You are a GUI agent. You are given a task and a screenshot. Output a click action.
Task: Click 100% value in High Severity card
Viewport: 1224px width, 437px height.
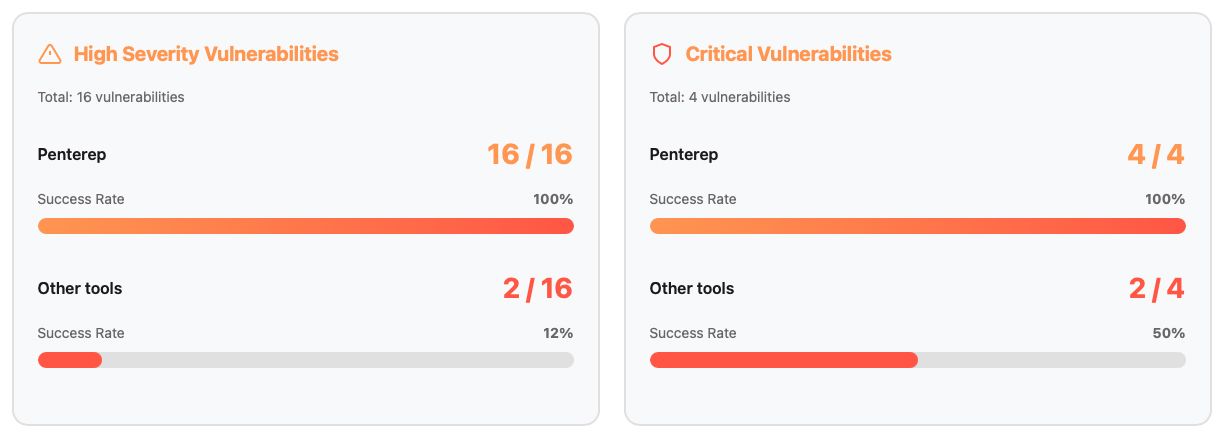[553, 199]
